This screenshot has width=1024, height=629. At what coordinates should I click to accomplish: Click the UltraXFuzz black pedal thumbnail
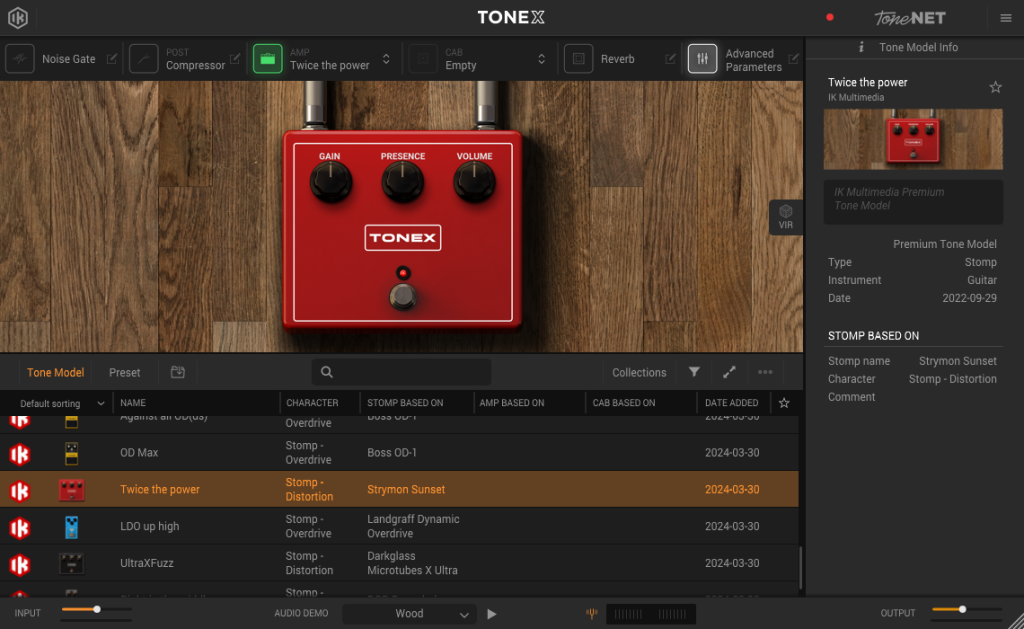71,564
